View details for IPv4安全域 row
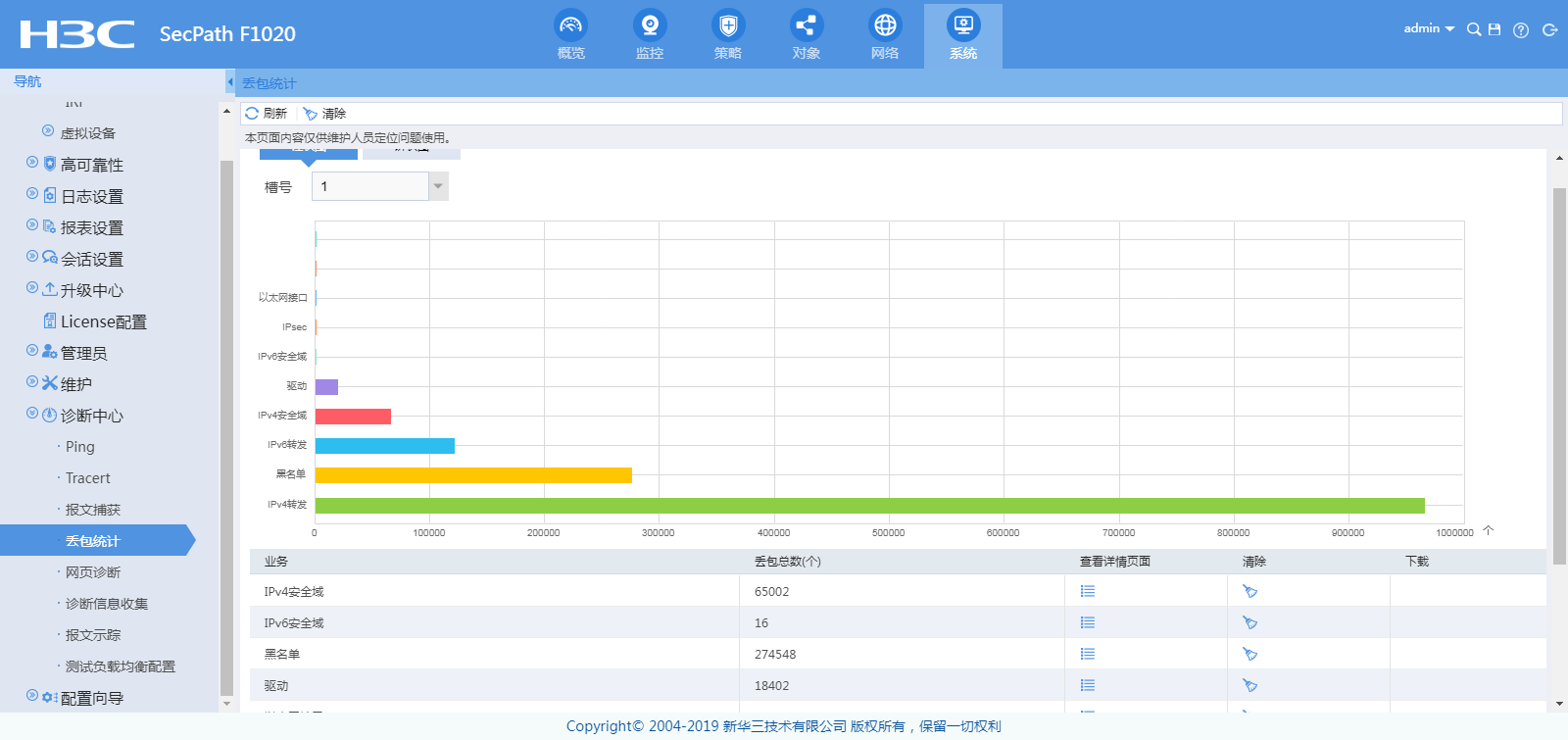 [x=1087, y=591]
